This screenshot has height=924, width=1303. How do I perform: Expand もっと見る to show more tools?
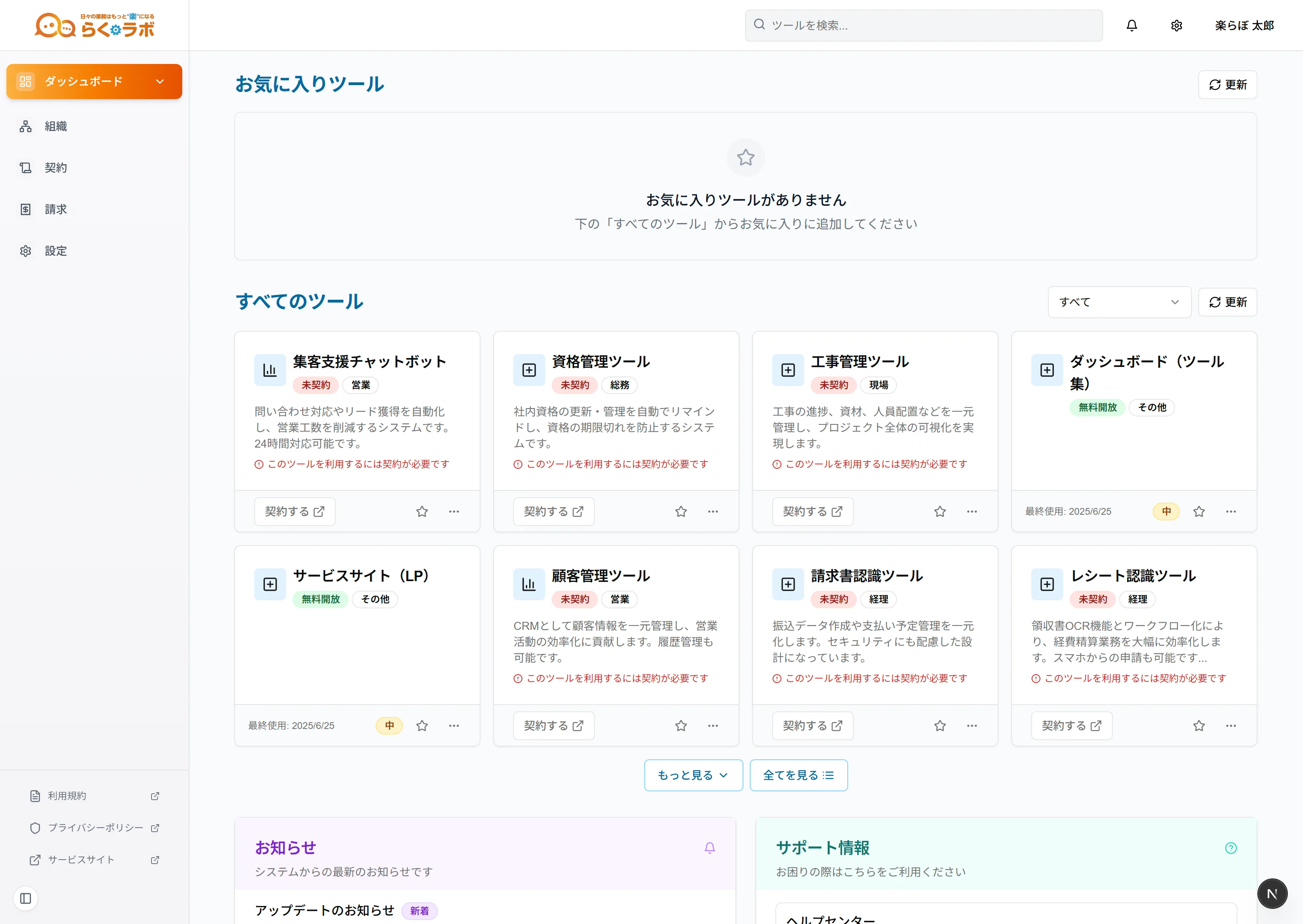point(693,775)
